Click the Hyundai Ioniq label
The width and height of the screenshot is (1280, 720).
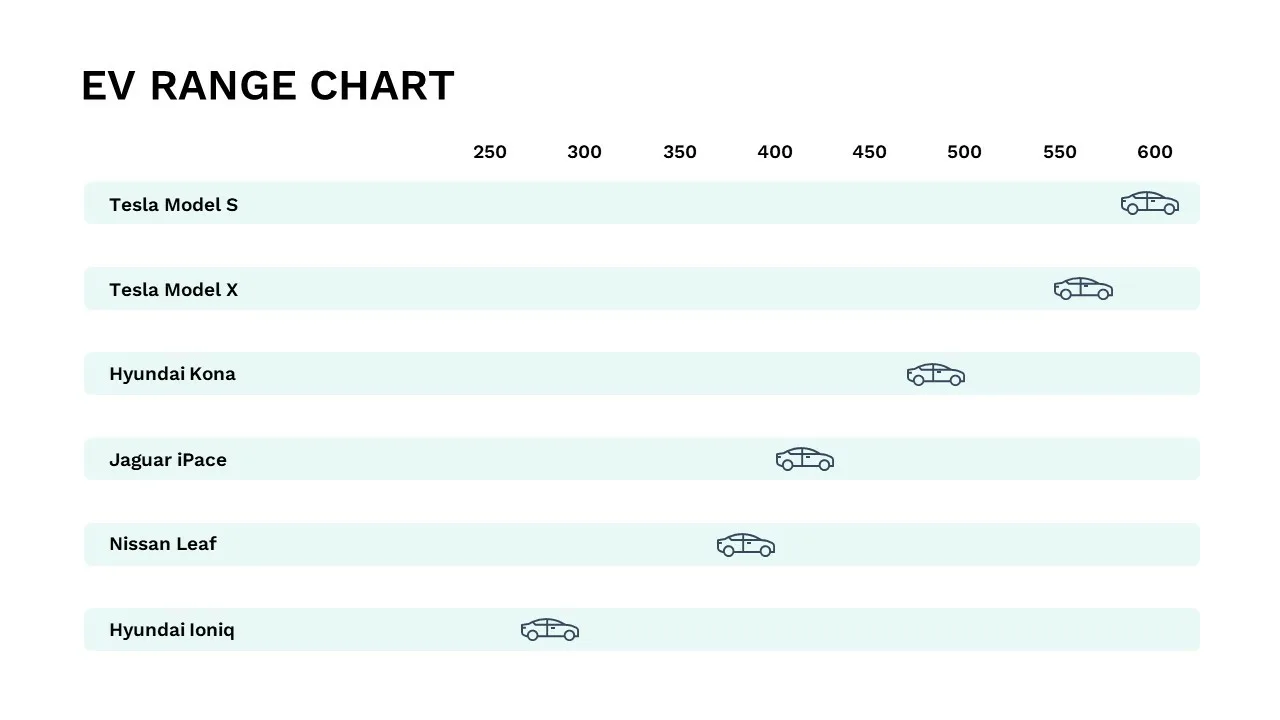click(x=172, y=630)
